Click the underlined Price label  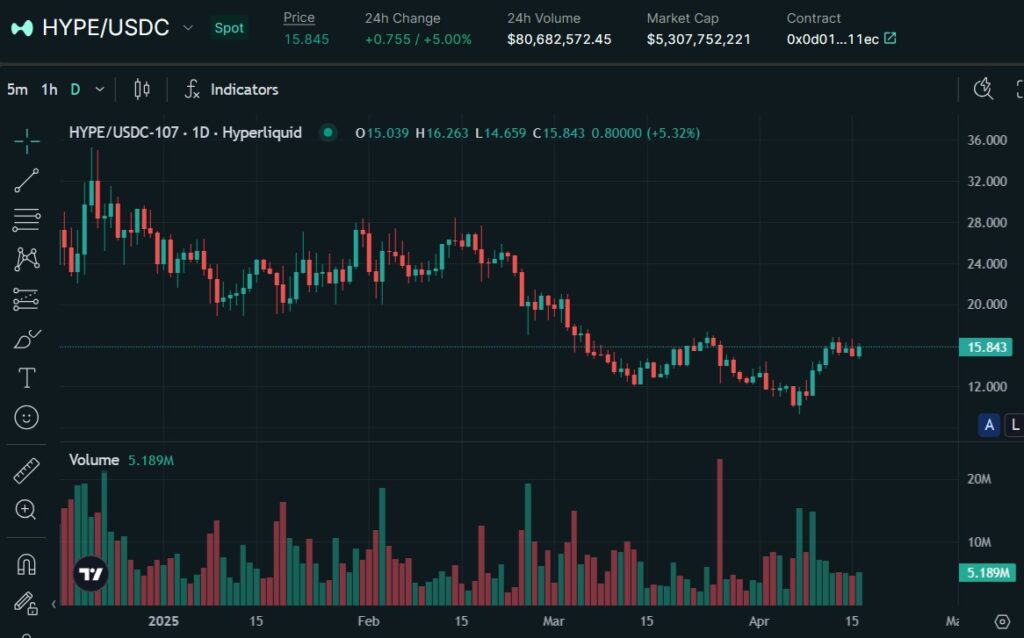(x=299, y=18)
